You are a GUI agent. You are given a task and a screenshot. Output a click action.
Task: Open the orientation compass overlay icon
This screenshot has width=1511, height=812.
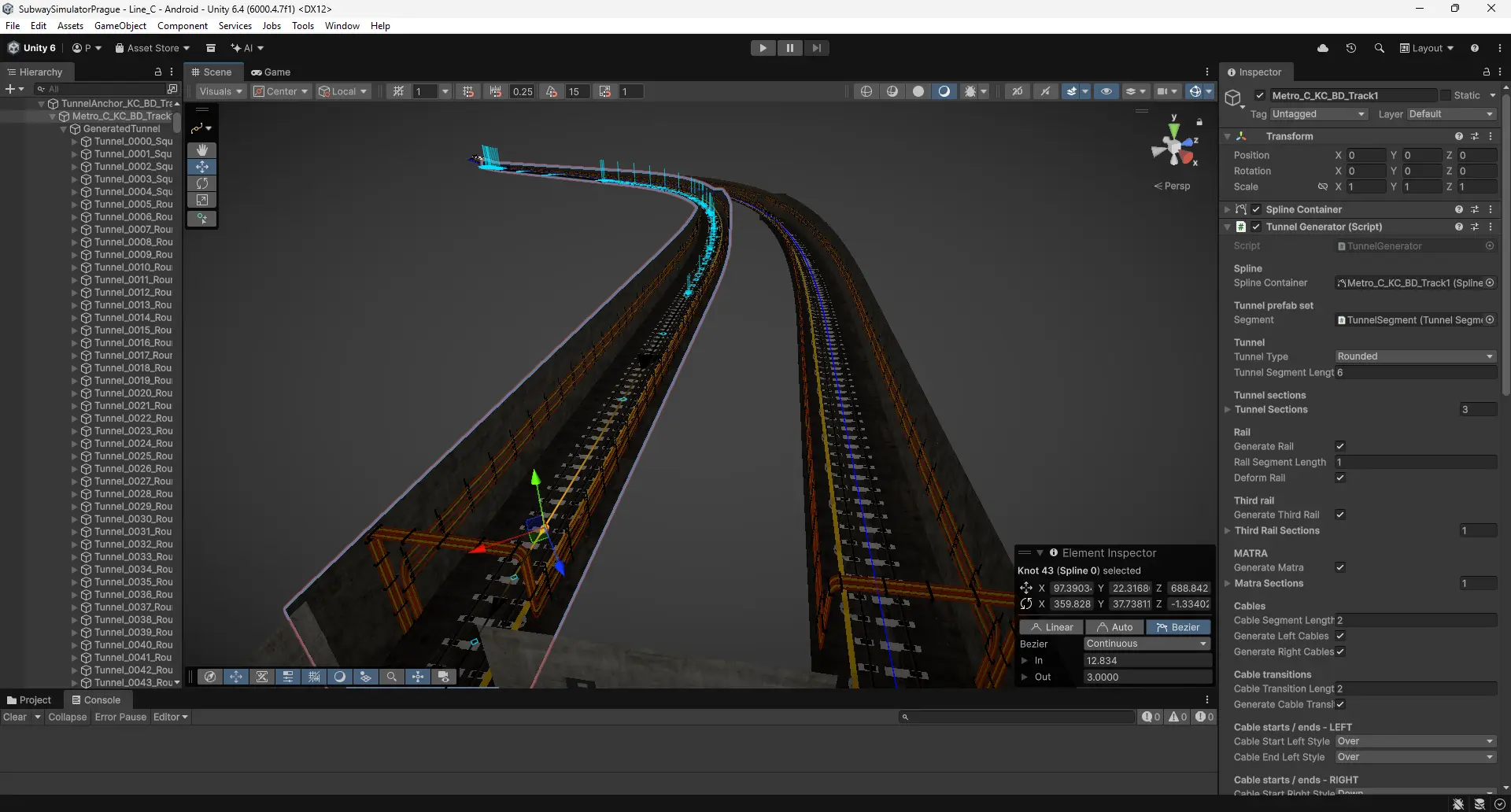coord(210,677)
